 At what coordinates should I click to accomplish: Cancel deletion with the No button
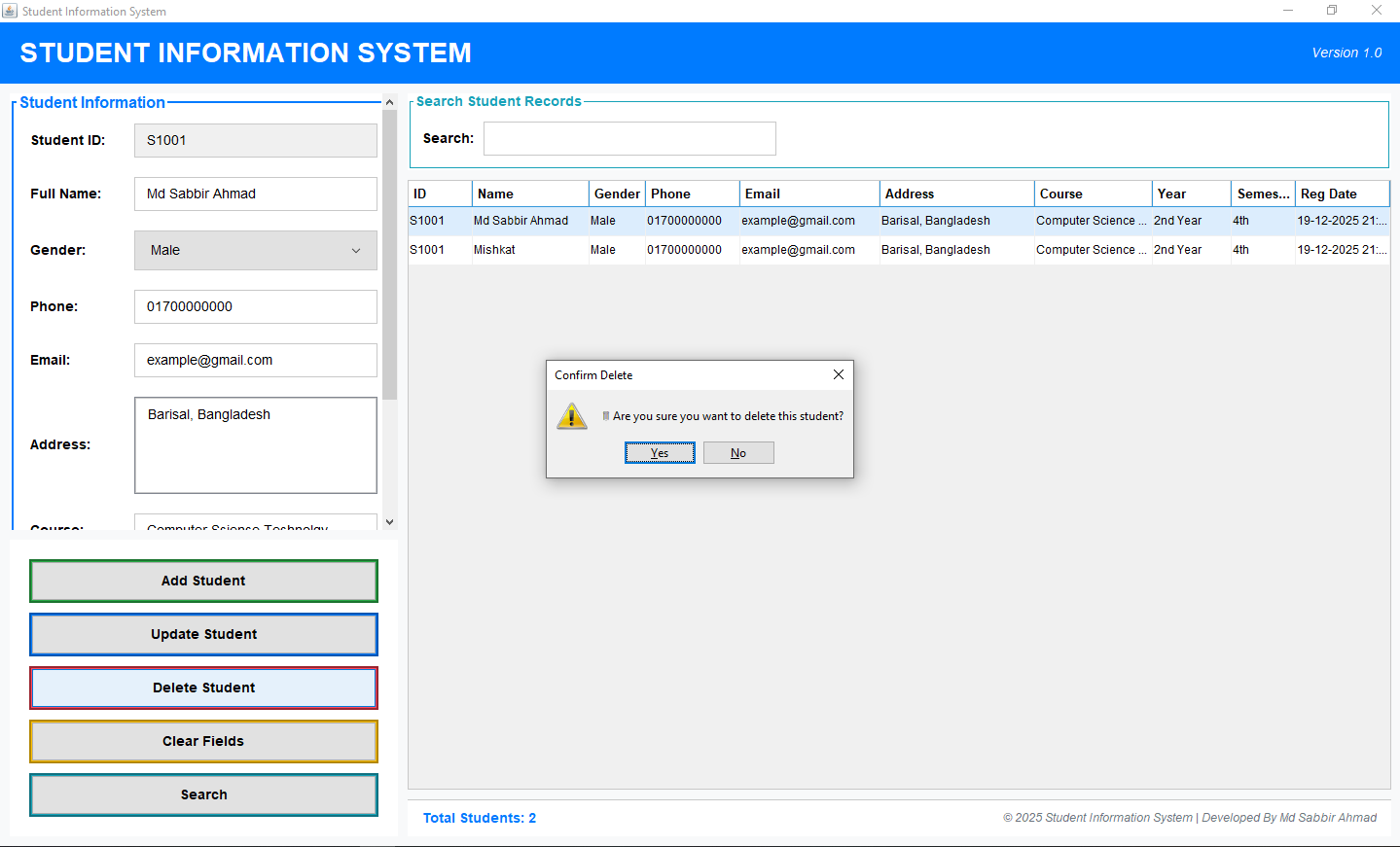pyautogui.click(x=738, y=453)
